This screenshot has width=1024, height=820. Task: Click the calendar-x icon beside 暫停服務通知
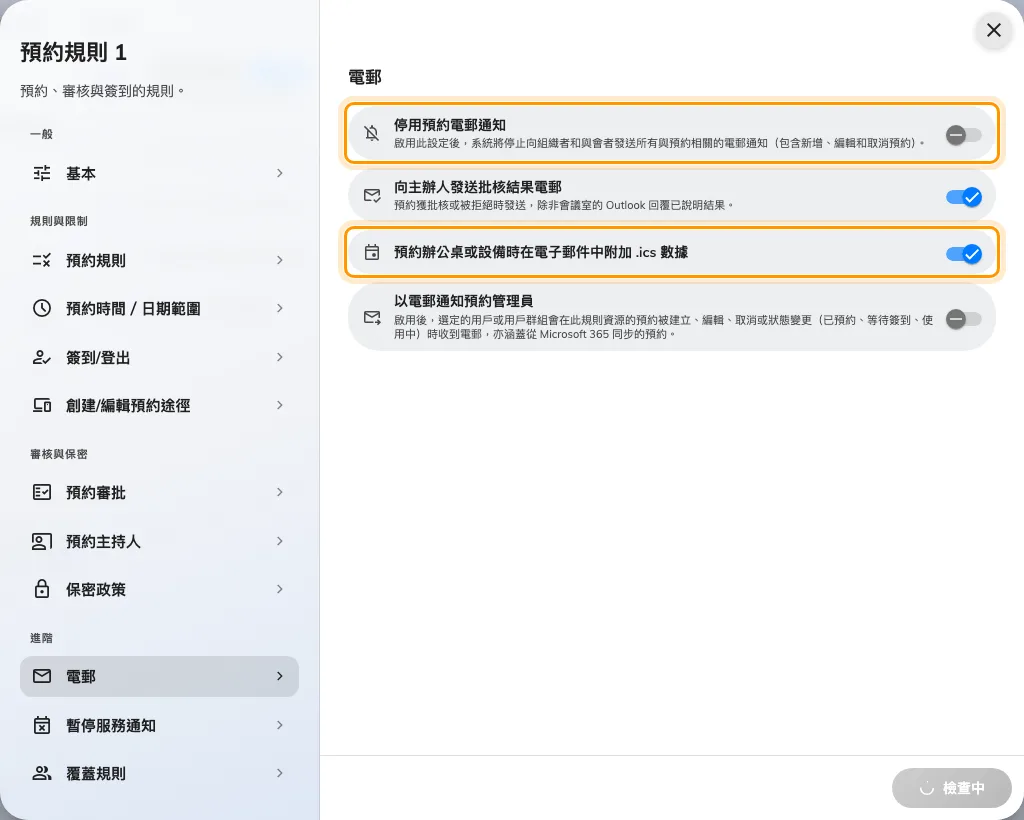pos(42,725)
